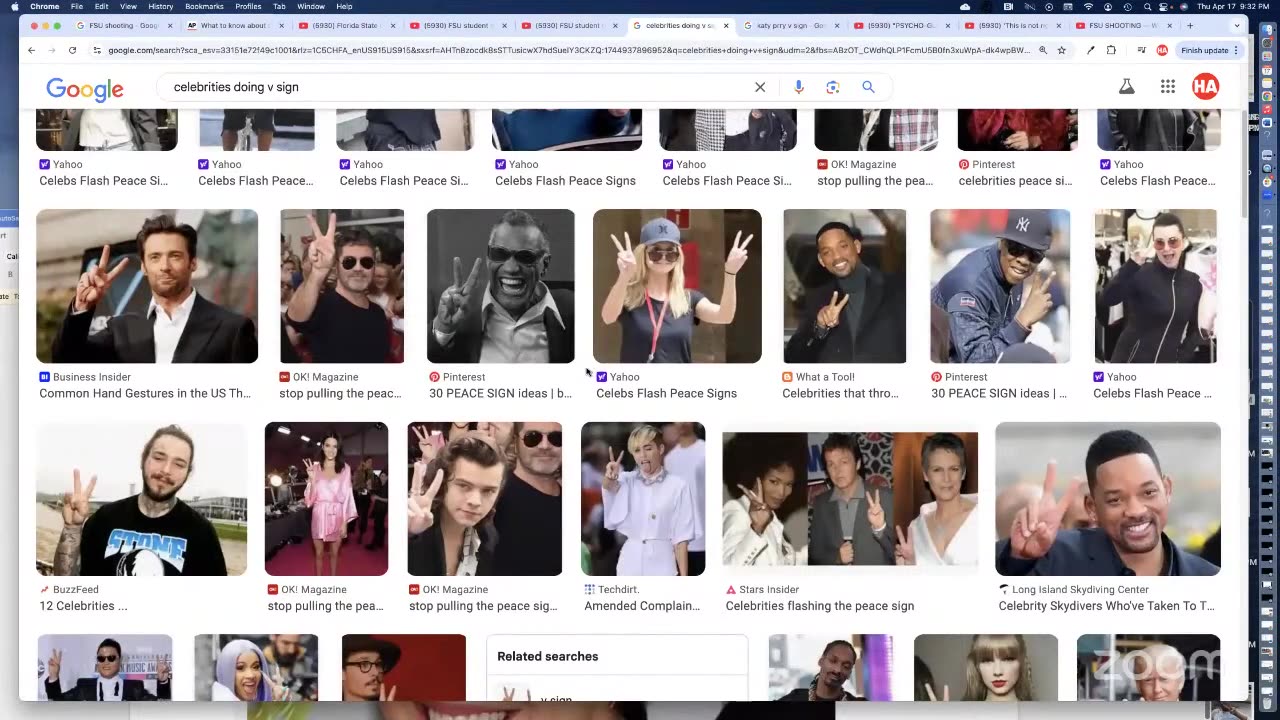Viewport: 1280px width, 720px height.
Task: Open a new browser tab
Action: pyautogui.click(x=1189, y=25)
